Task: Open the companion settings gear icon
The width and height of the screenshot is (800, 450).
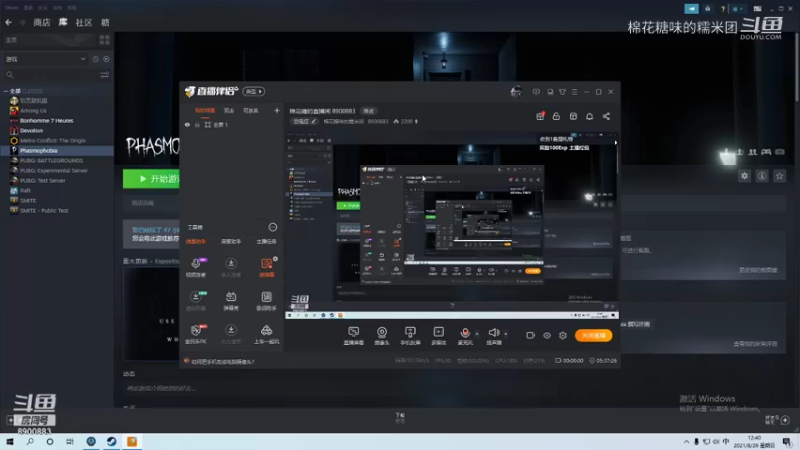Action: tap(563, 335)
